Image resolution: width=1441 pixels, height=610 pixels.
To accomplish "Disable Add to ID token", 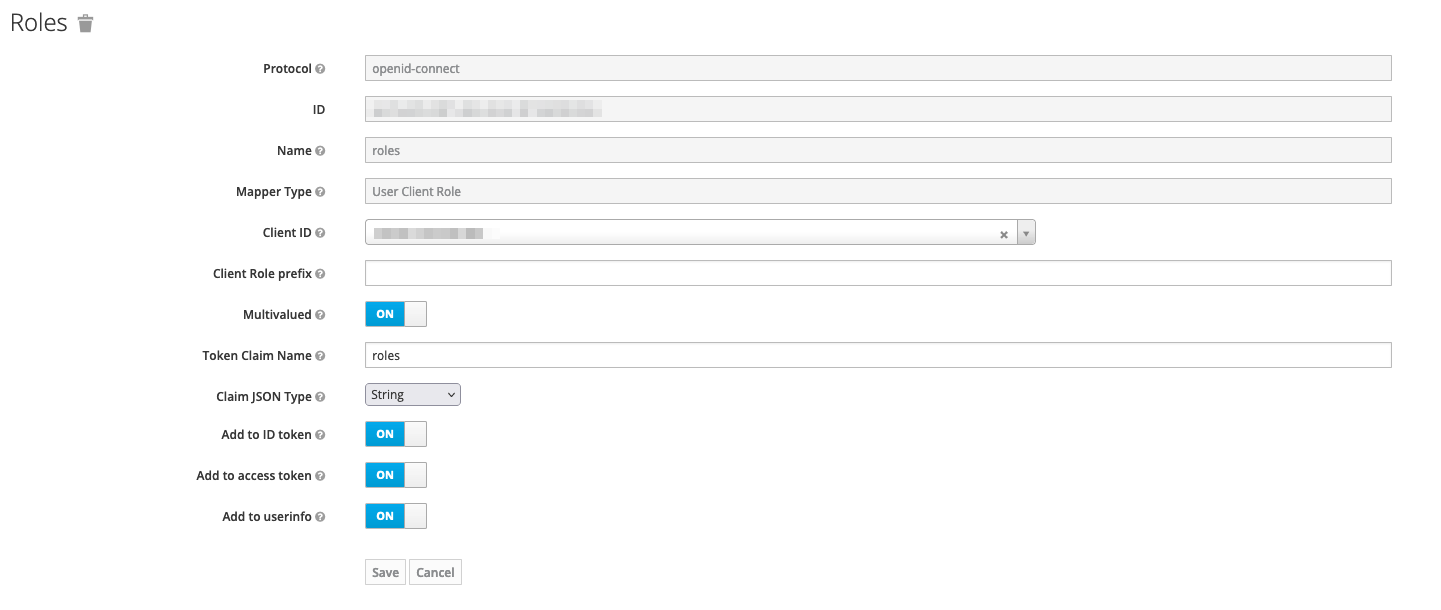I will (395, 434).
